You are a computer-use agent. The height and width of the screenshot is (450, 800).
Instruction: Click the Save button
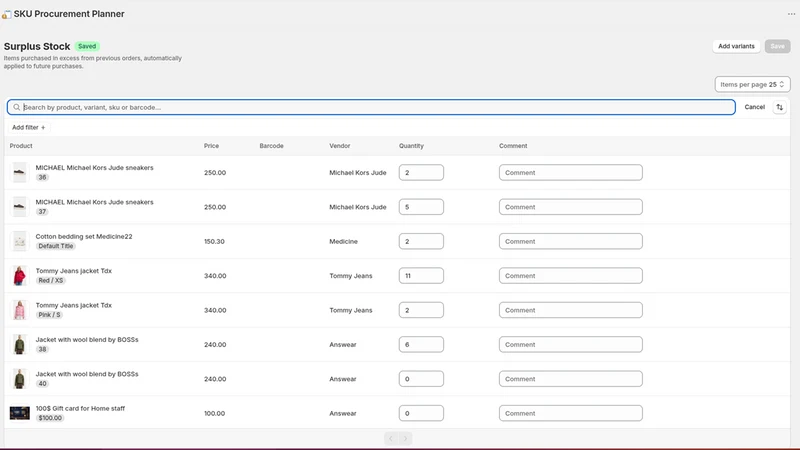click(x=777, y=46)
